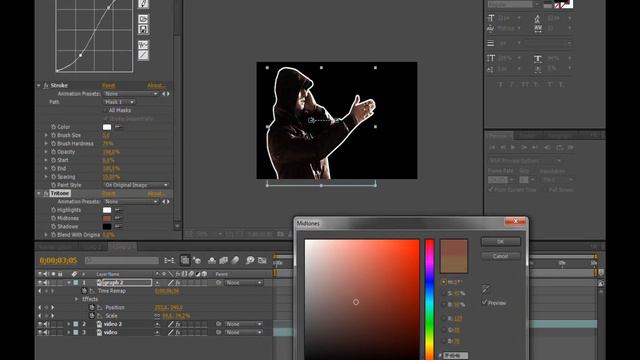Open Stroke Animation Presets dropdown

(131, 94)
